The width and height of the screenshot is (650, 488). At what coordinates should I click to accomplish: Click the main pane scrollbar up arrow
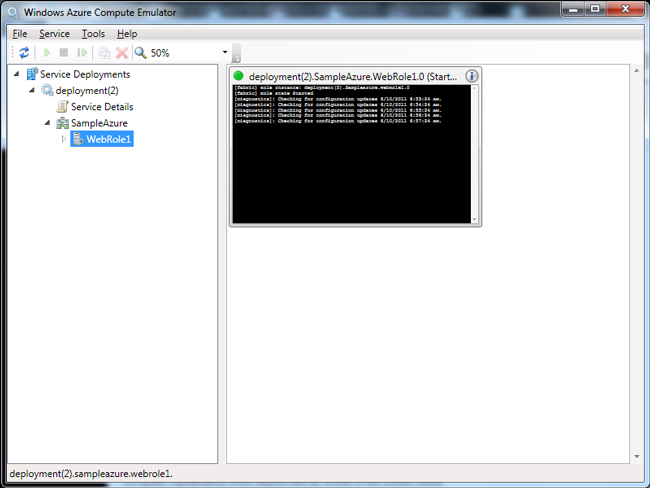pos(636,70)
